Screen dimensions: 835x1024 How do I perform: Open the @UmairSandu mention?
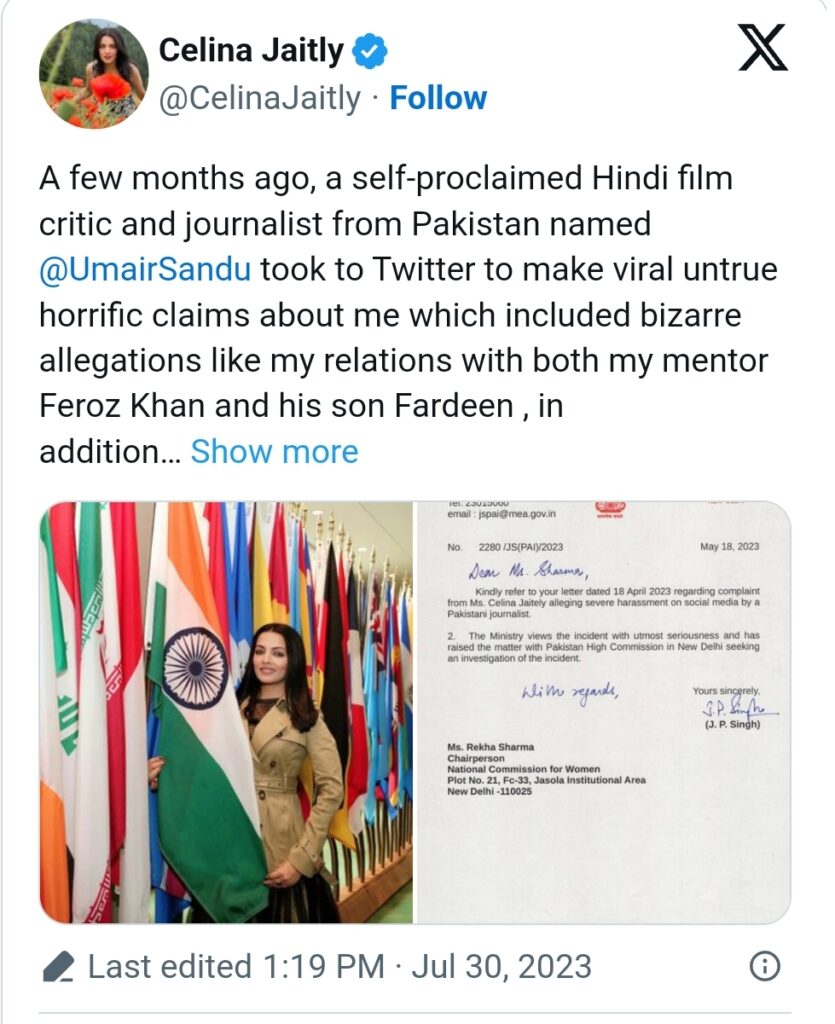pos(145,269)
